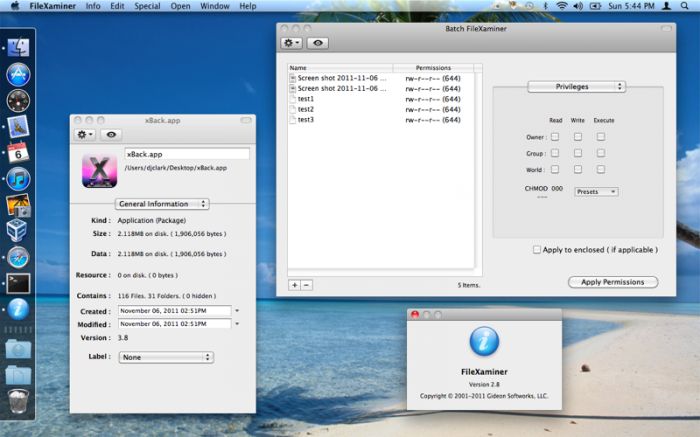Enable Group Write permission checkbox

tap(578, 153)
